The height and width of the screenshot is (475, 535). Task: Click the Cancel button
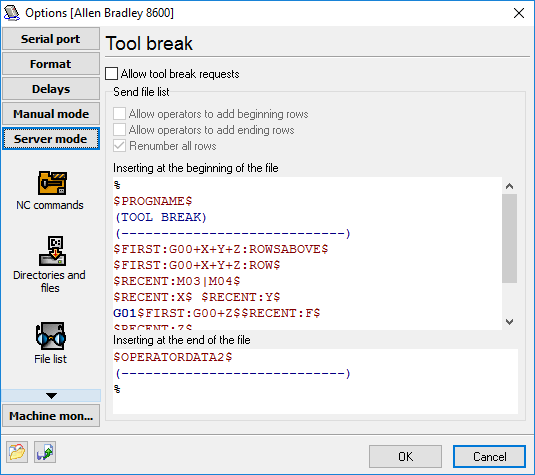coord(489,457)
